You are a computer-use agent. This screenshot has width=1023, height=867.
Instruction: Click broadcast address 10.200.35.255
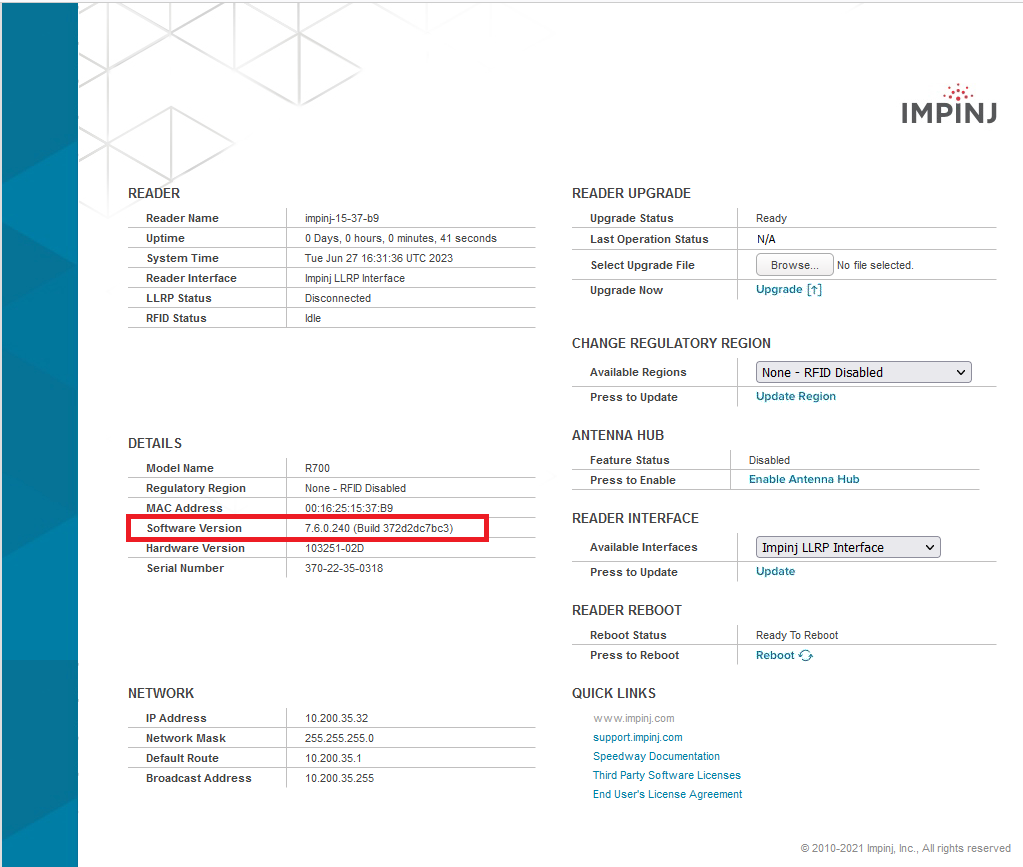point(339,778)
